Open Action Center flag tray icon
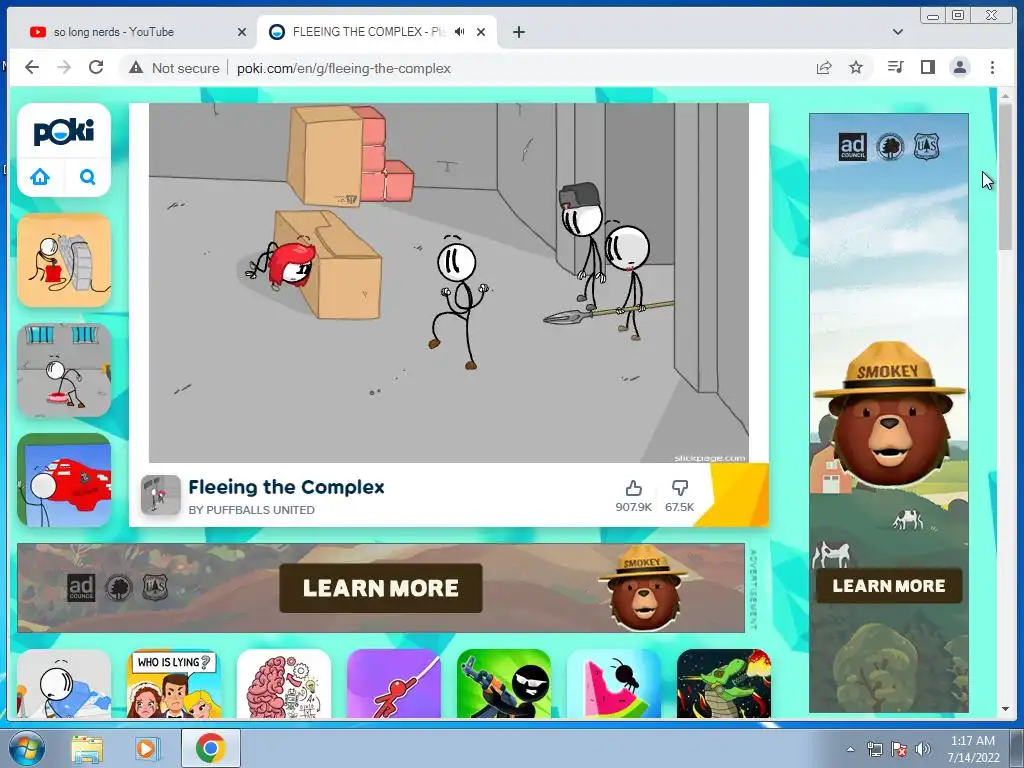The image size is (1024, 768). click(x=899, y=749)
